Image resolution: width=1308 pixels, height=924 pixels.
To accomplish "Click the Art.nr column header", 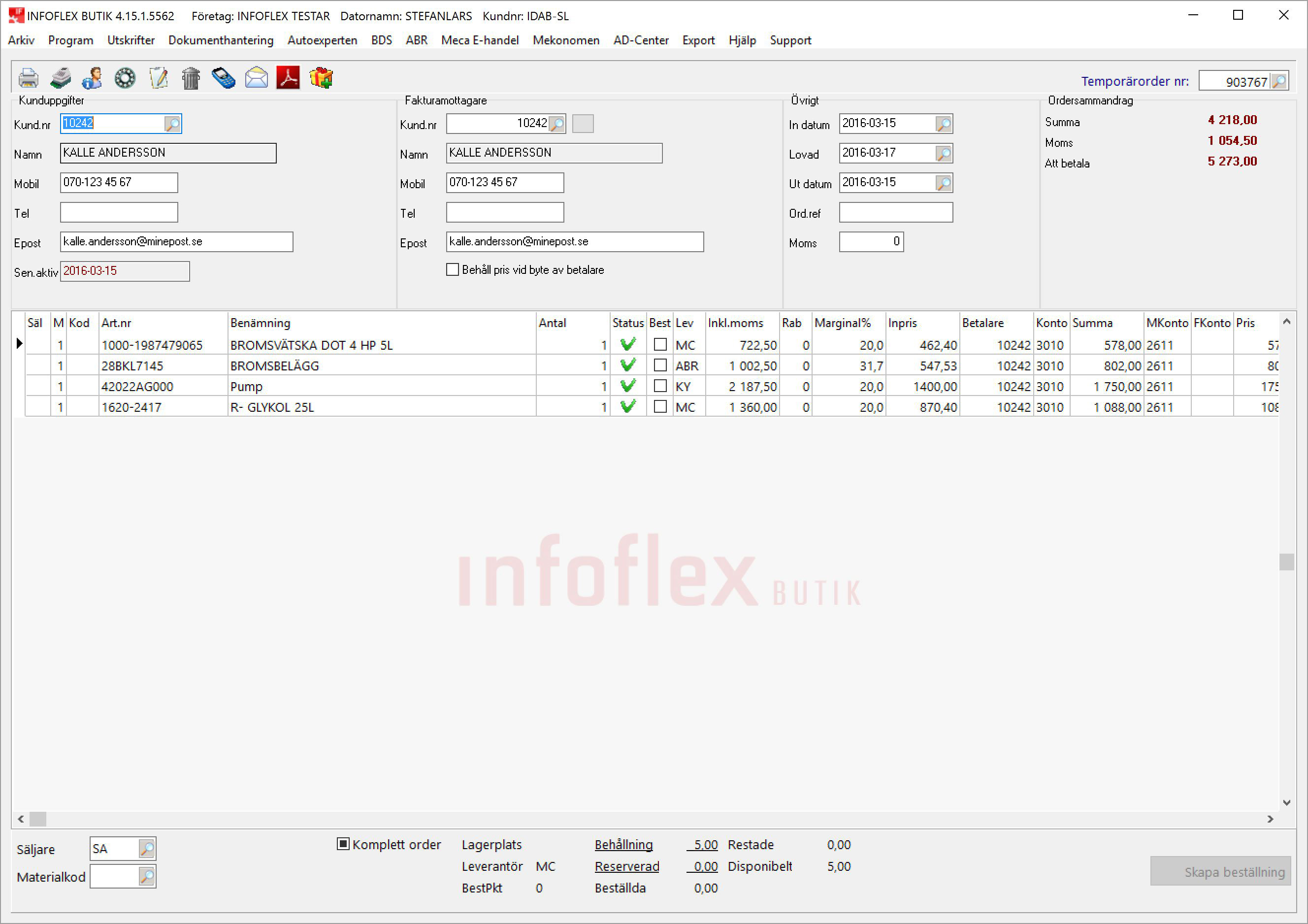I will coord(163,323).
